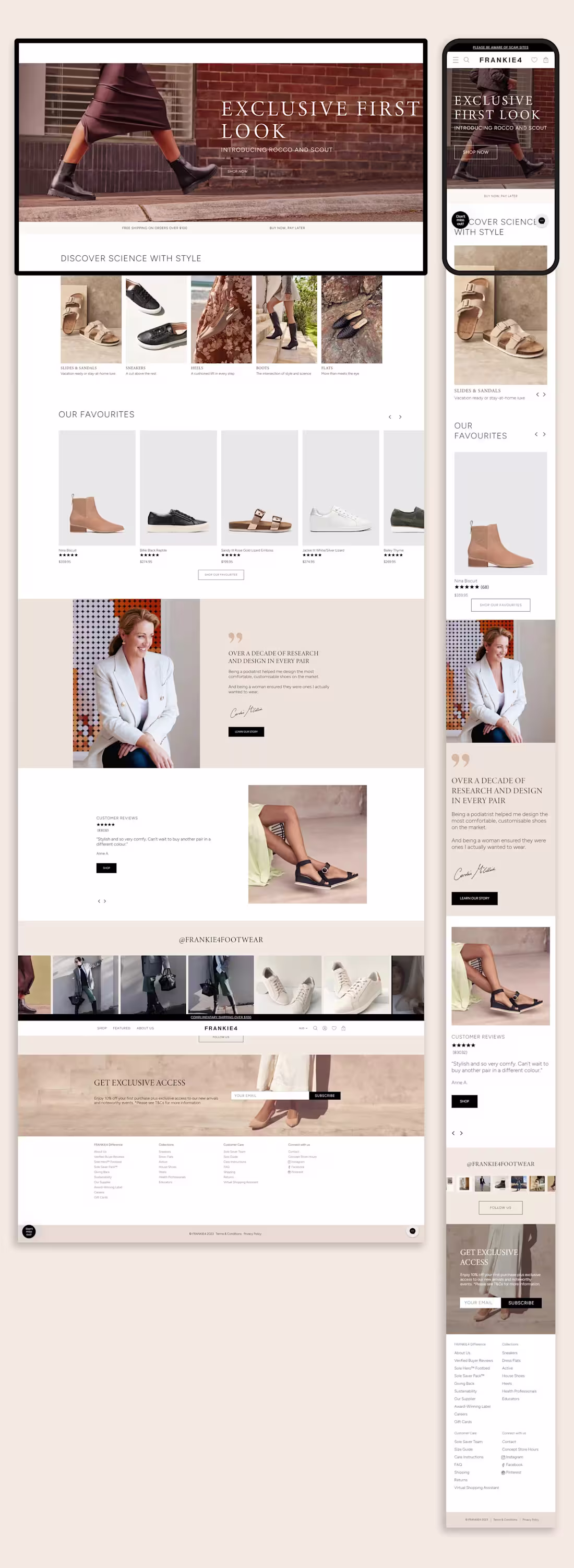Open SHOP menu in desktop sticky nav
This screenshot has height=1568, width=574.
(x=102, y=1028)
